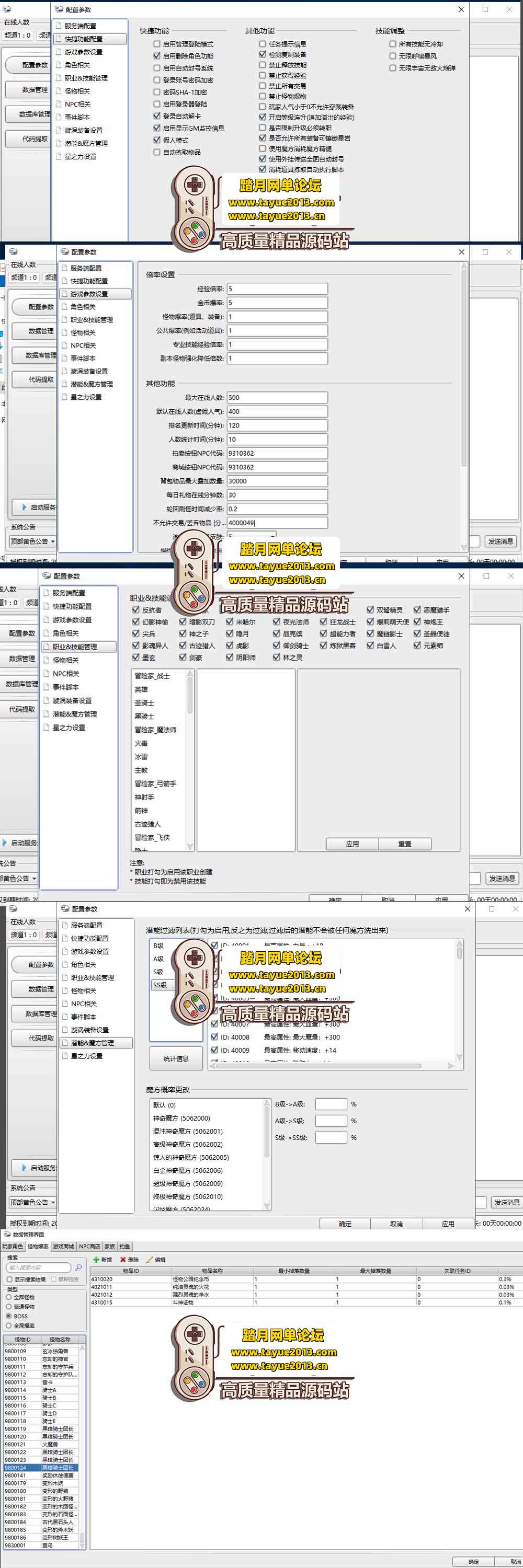Screen dimensions: 523x1568
Task: Check the 显示搜索结果 option
Action: 9,1279
